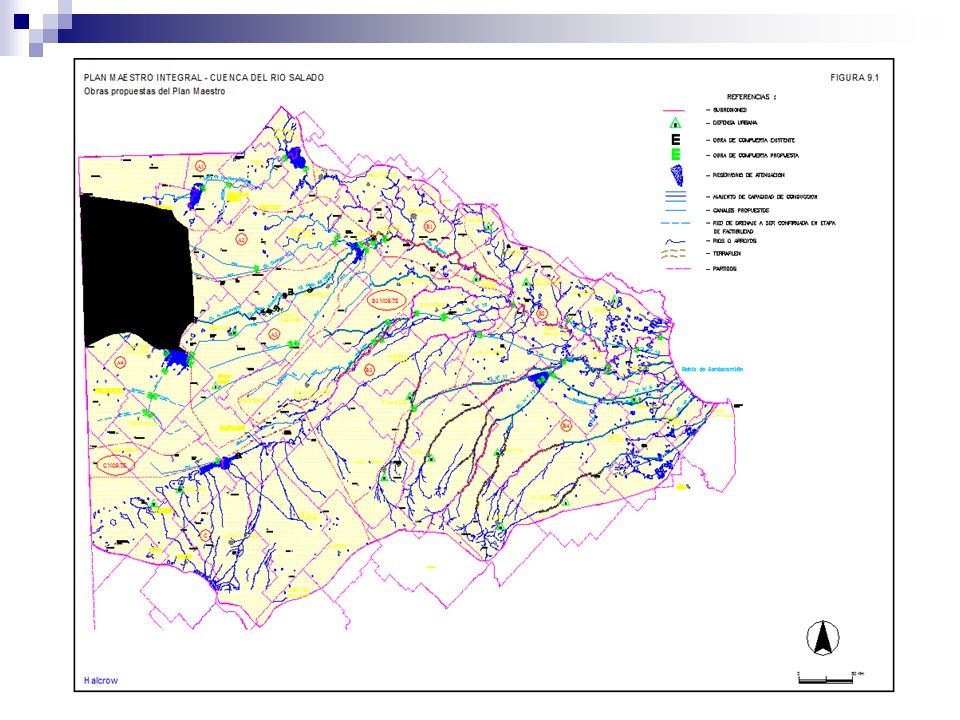This screenshot has height=720, width=960.
Task: Click the triple-line conduction capacity legend symbol
Action: tap(675, 197)
